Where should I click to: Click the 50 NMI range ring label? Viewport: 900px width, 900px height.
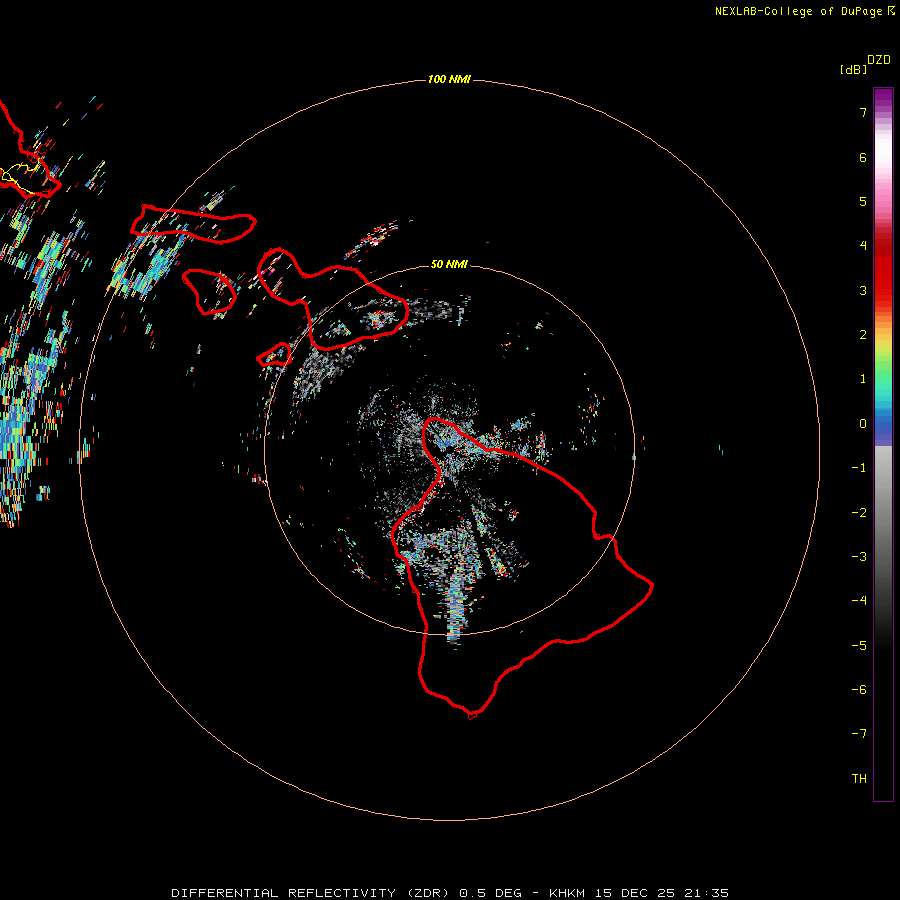point(449,264)
